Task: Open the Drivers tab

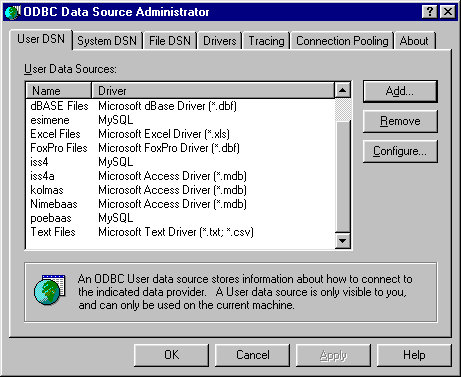Action: (220, 41)
